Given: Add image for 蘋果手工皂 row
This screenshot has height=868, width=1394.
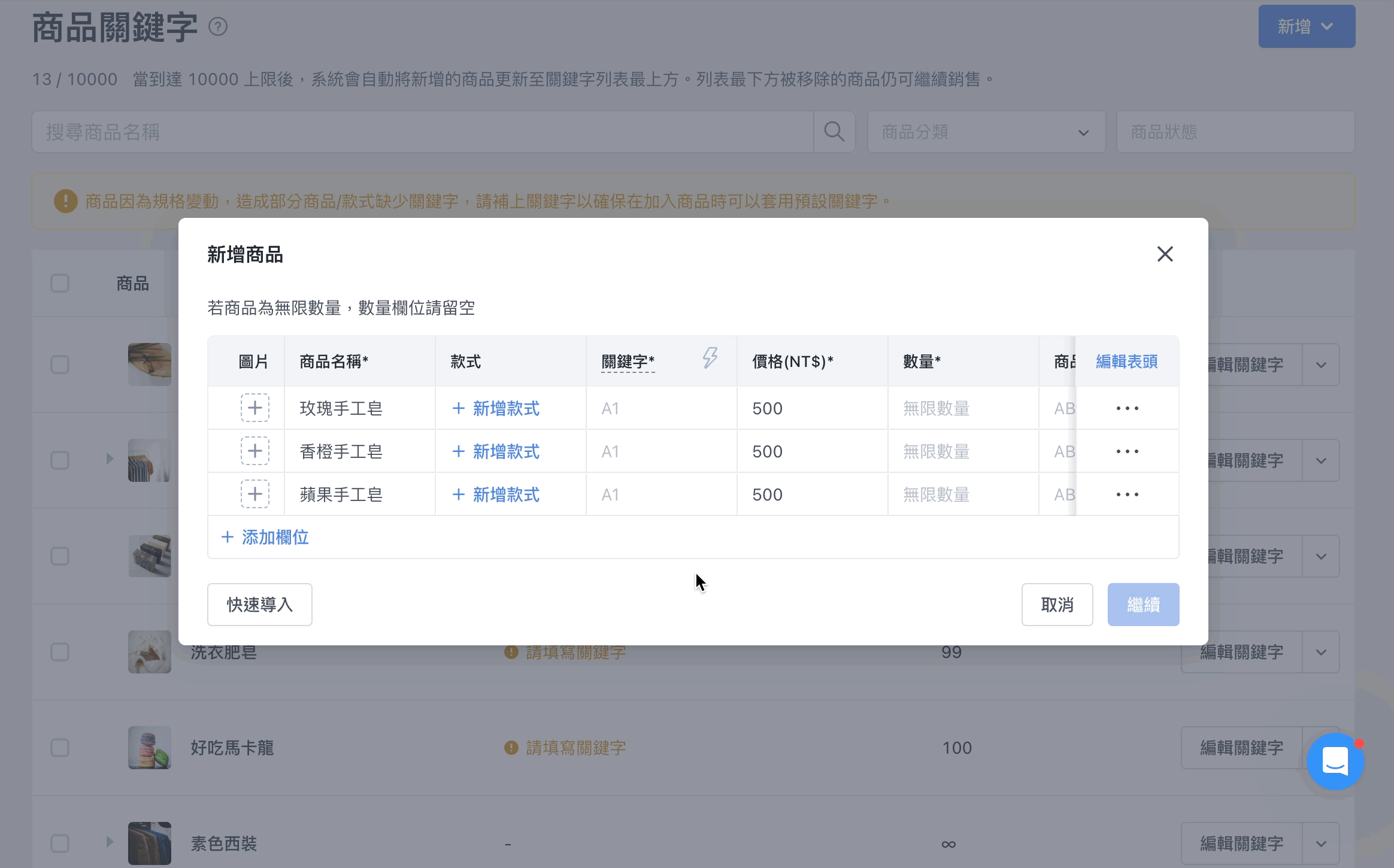Looking at the screenshot, I should (255, 494).
